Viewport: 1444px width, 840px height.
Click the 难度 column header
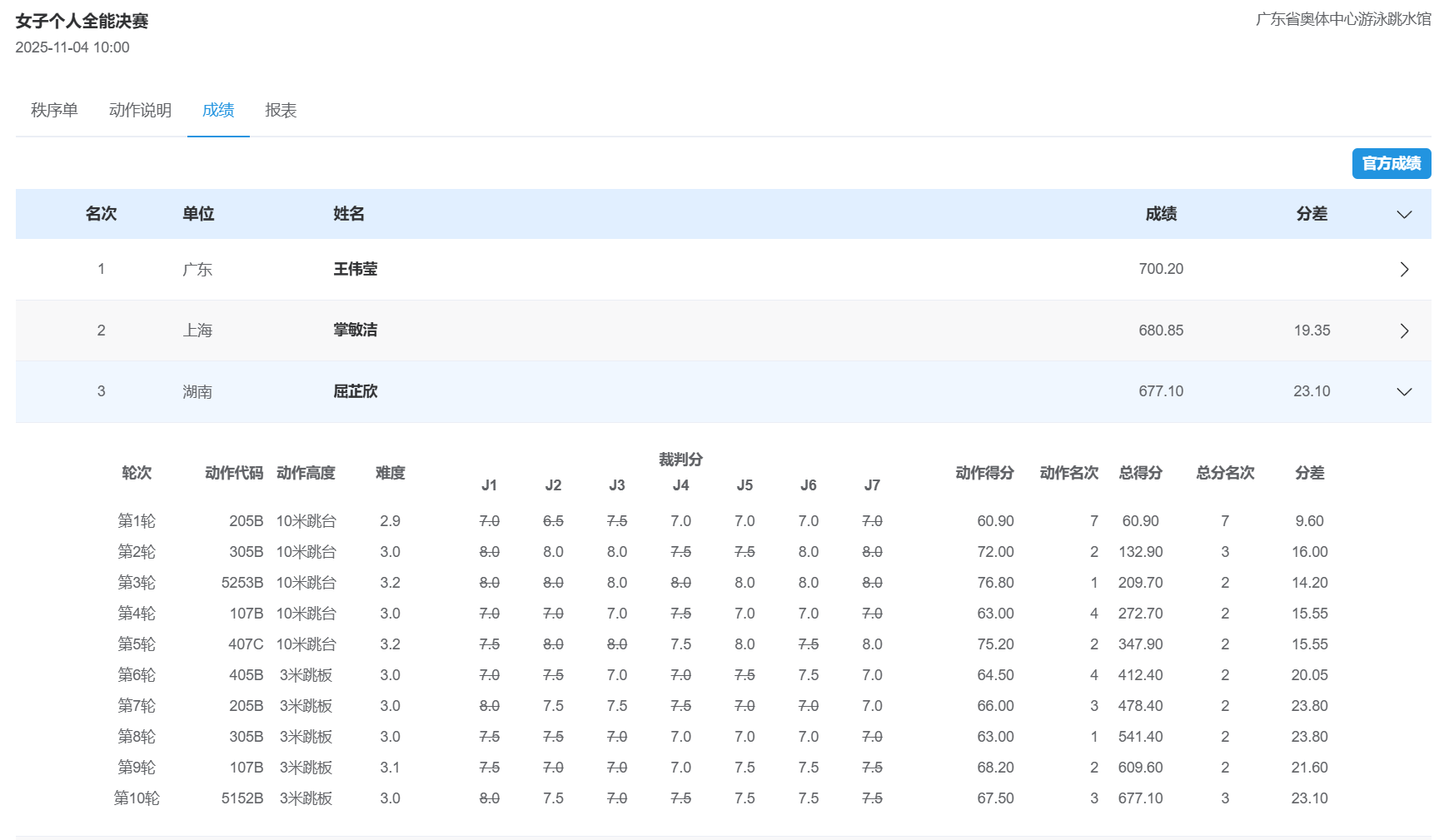[390, 473]
